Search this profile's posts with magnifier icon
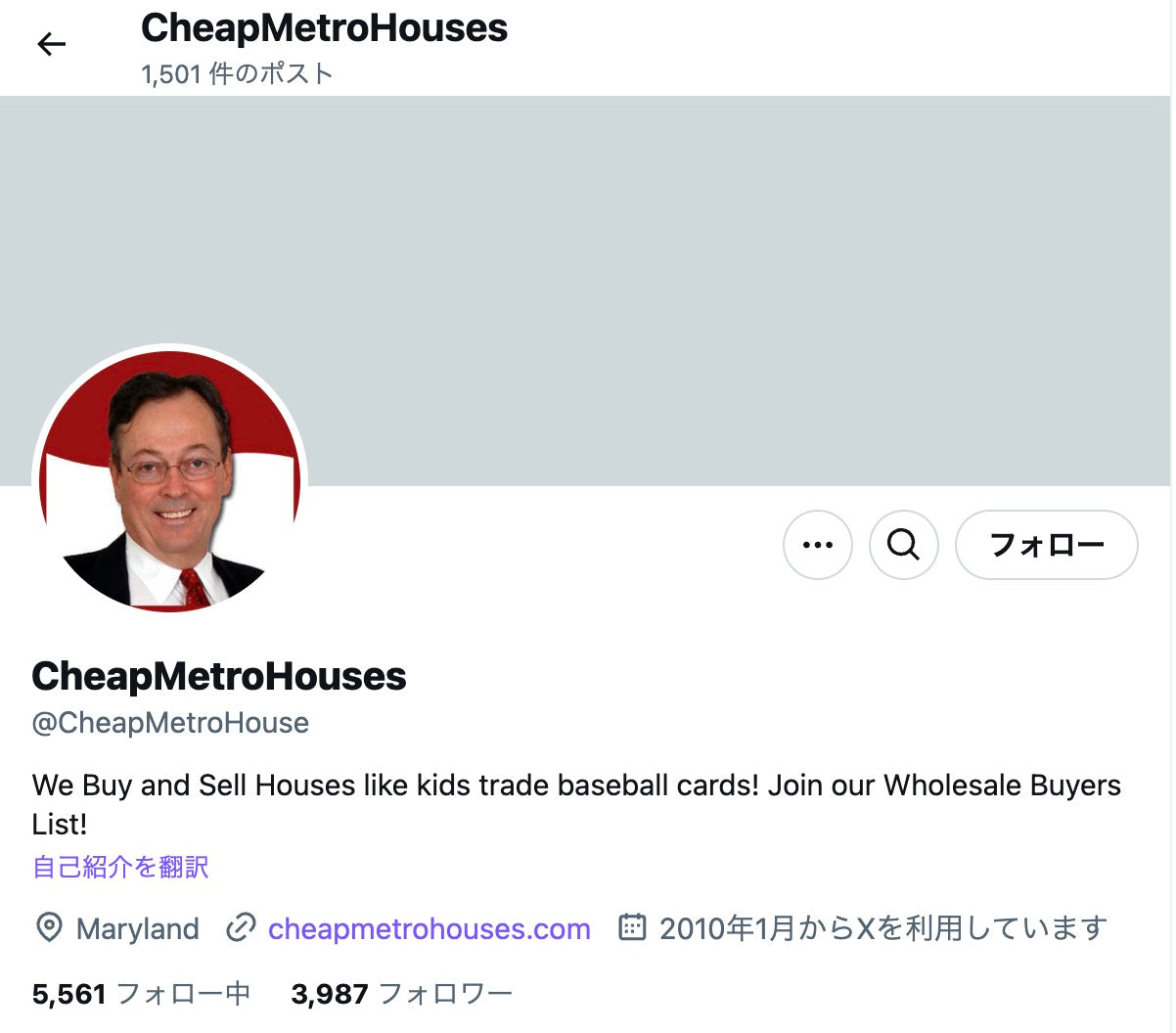Screen dimensions: 1176x1033 coord(903,545)
